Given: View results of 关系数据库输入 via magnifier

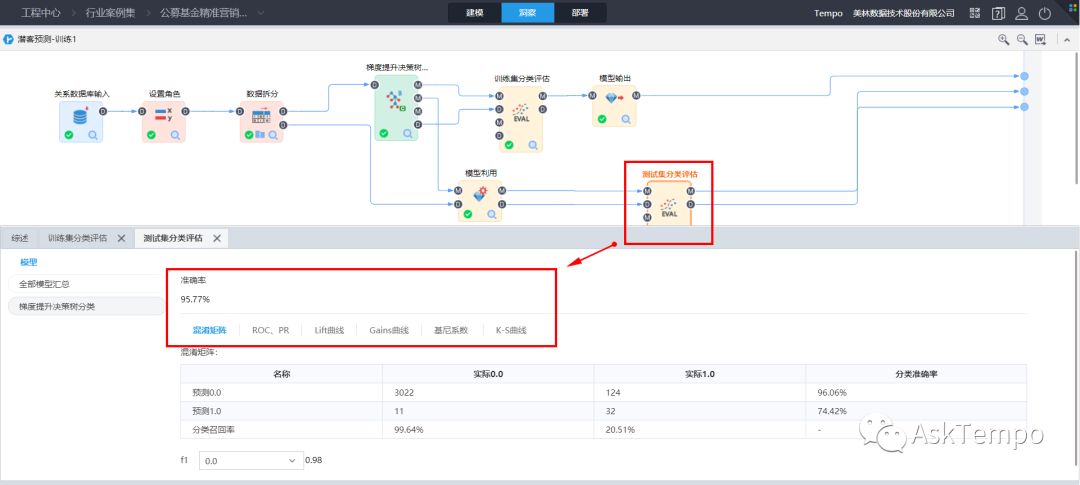Looking at the screenshot, I should (93, 135).
